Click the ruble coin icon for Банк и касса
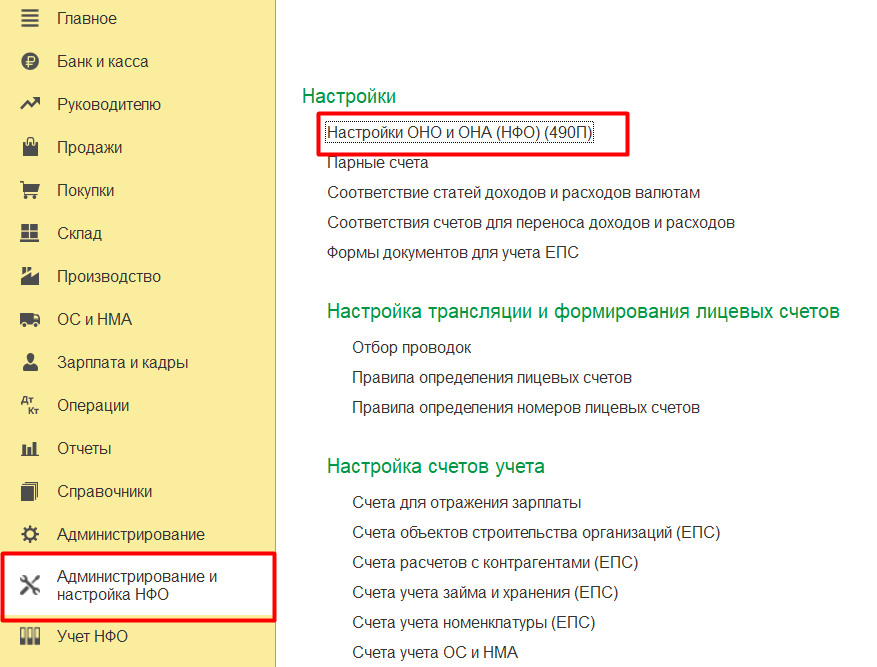 pos(30,61)
